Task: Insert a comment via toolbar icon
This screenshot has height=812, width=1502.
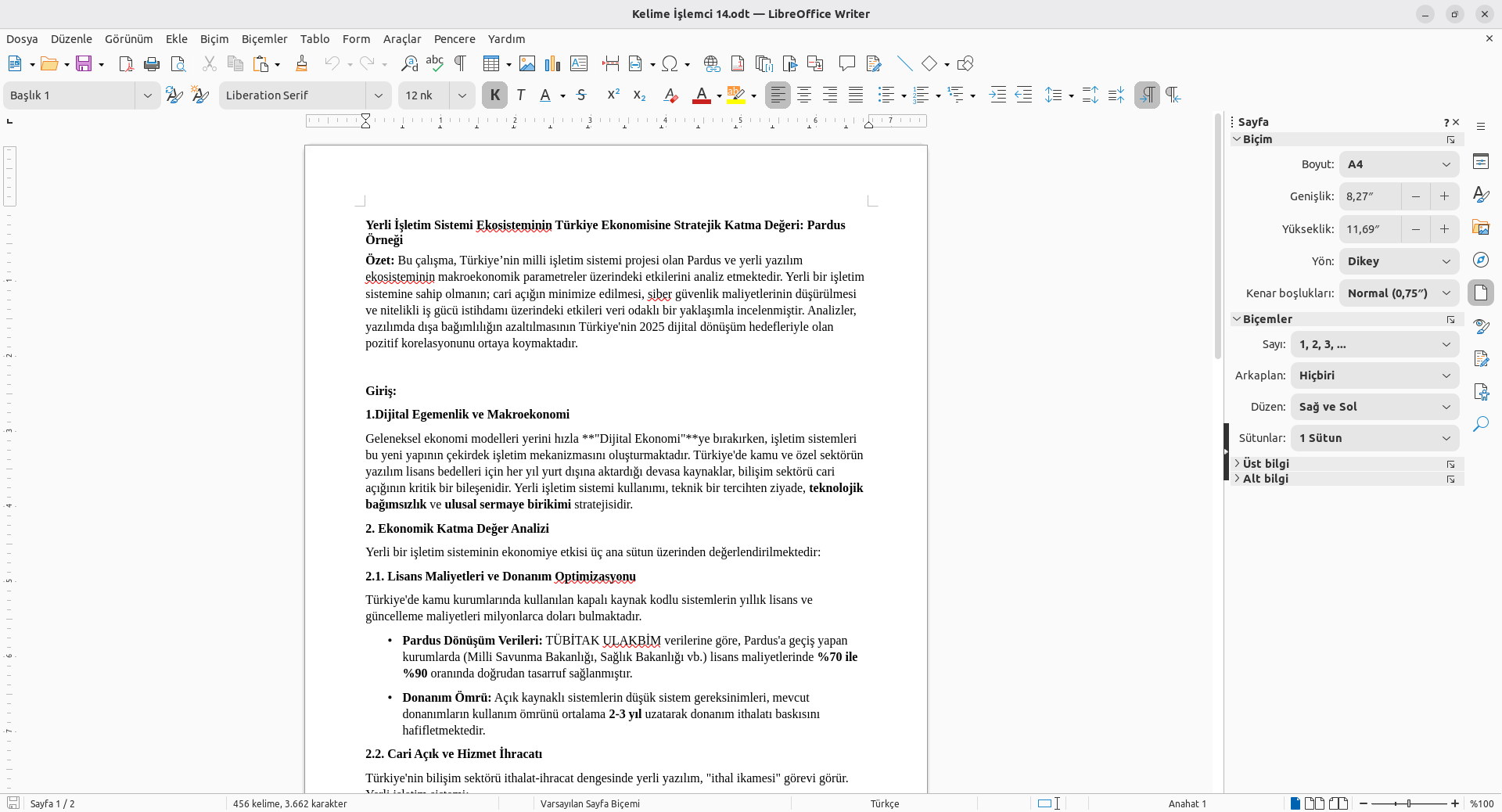Action: (x=846, y=64)
